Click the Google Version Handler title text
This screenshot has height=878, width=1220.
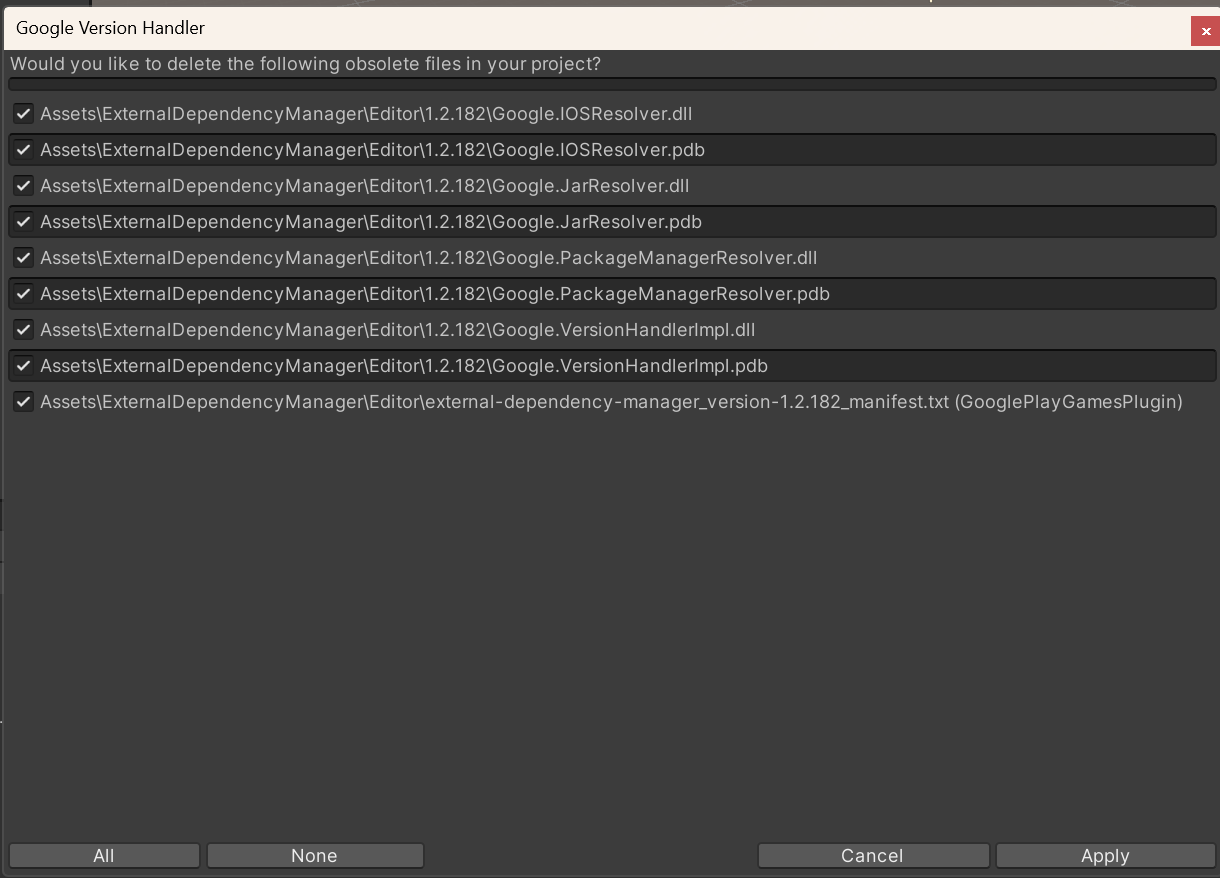[110, 28]
